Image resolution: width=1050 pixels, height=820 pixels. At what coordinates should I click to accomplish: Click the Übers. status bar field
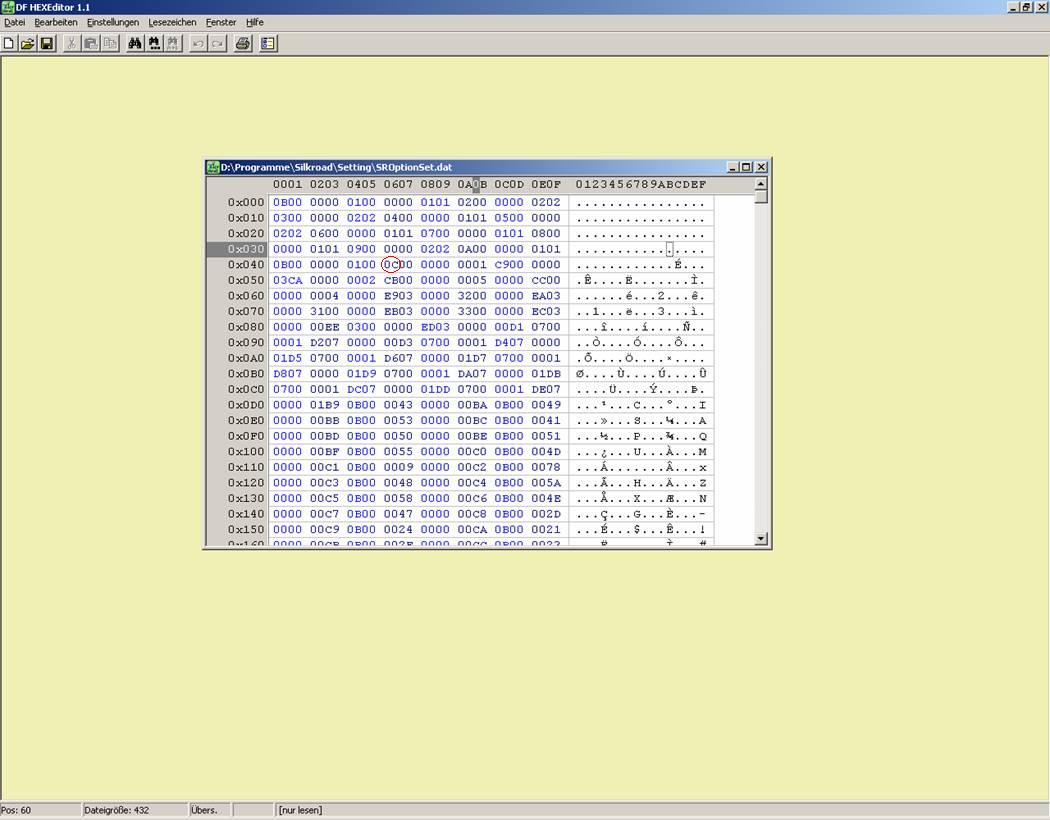tap(204, 810)
